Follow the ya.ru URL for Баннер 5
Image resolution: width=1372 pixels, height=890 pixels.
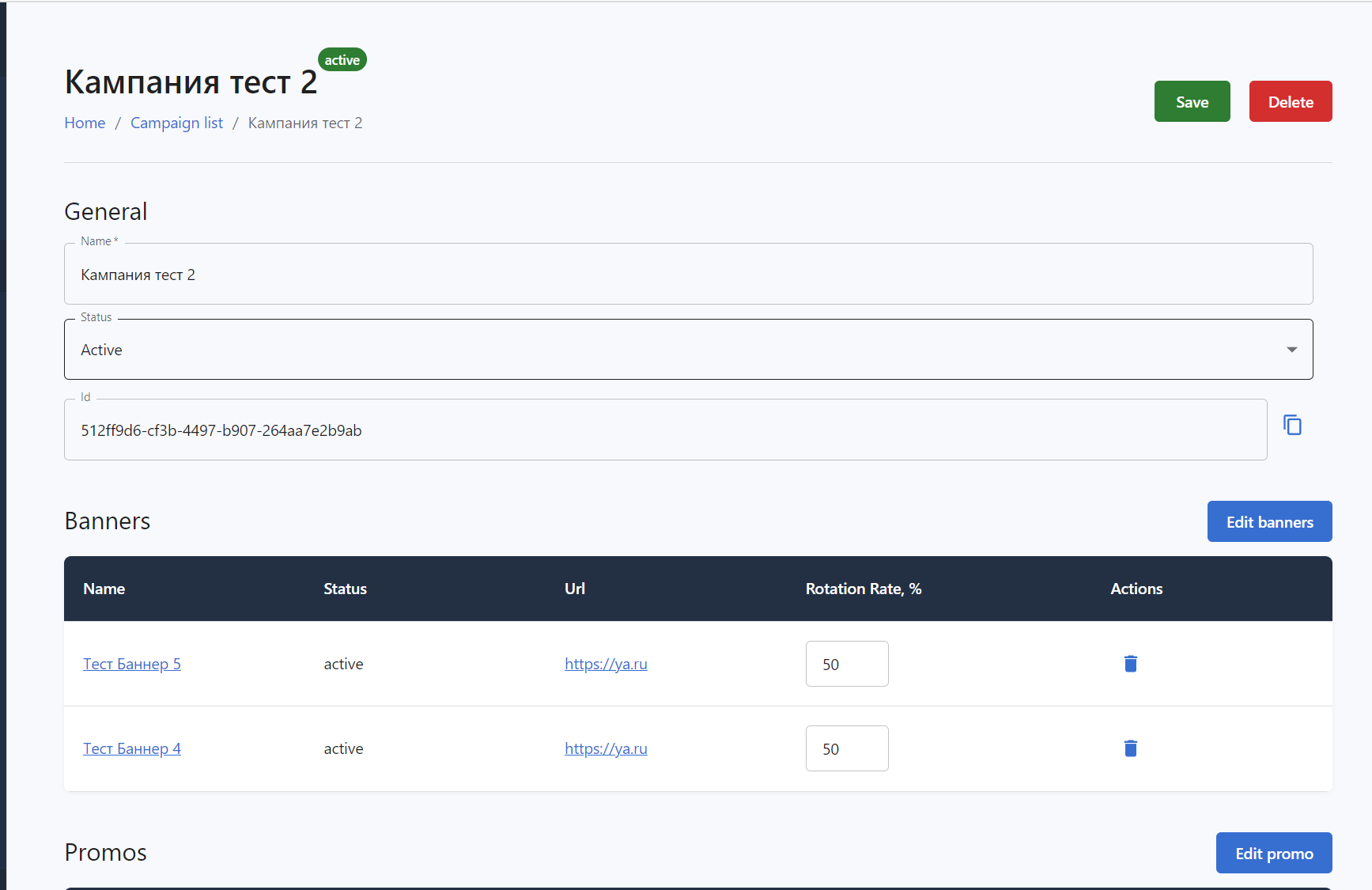pos(606,665)
